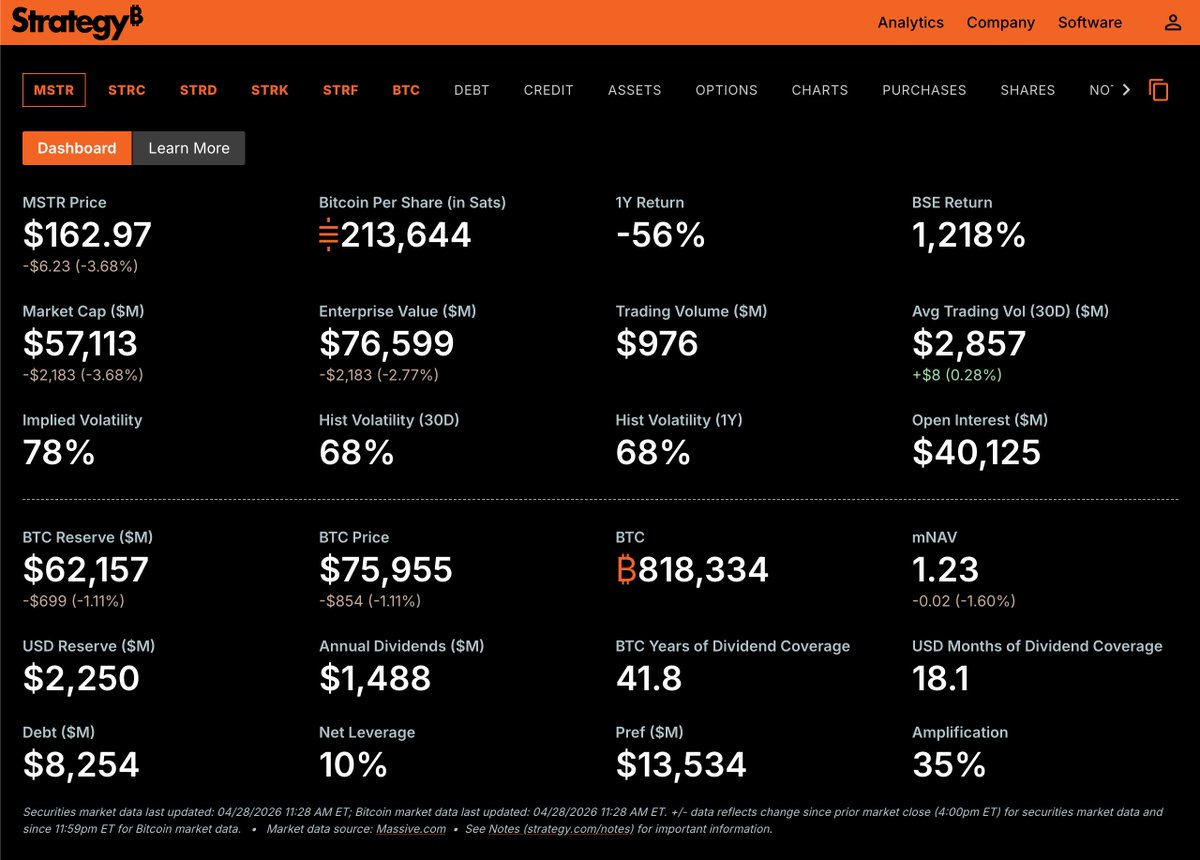Switch to the STRF tab
The image size is (1200, 860).
[x=340, y=90]
